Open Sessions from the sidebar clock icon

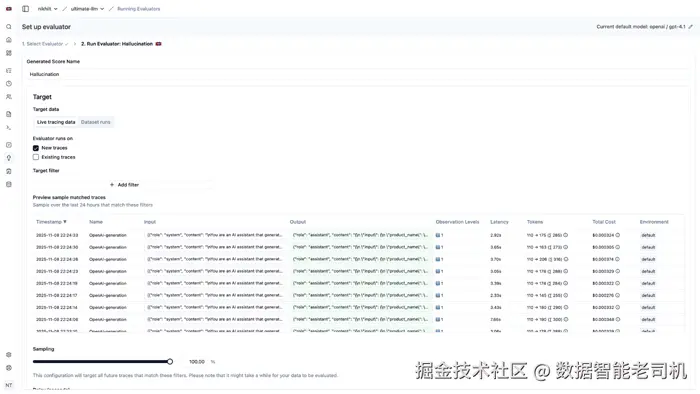click(8, 83)
